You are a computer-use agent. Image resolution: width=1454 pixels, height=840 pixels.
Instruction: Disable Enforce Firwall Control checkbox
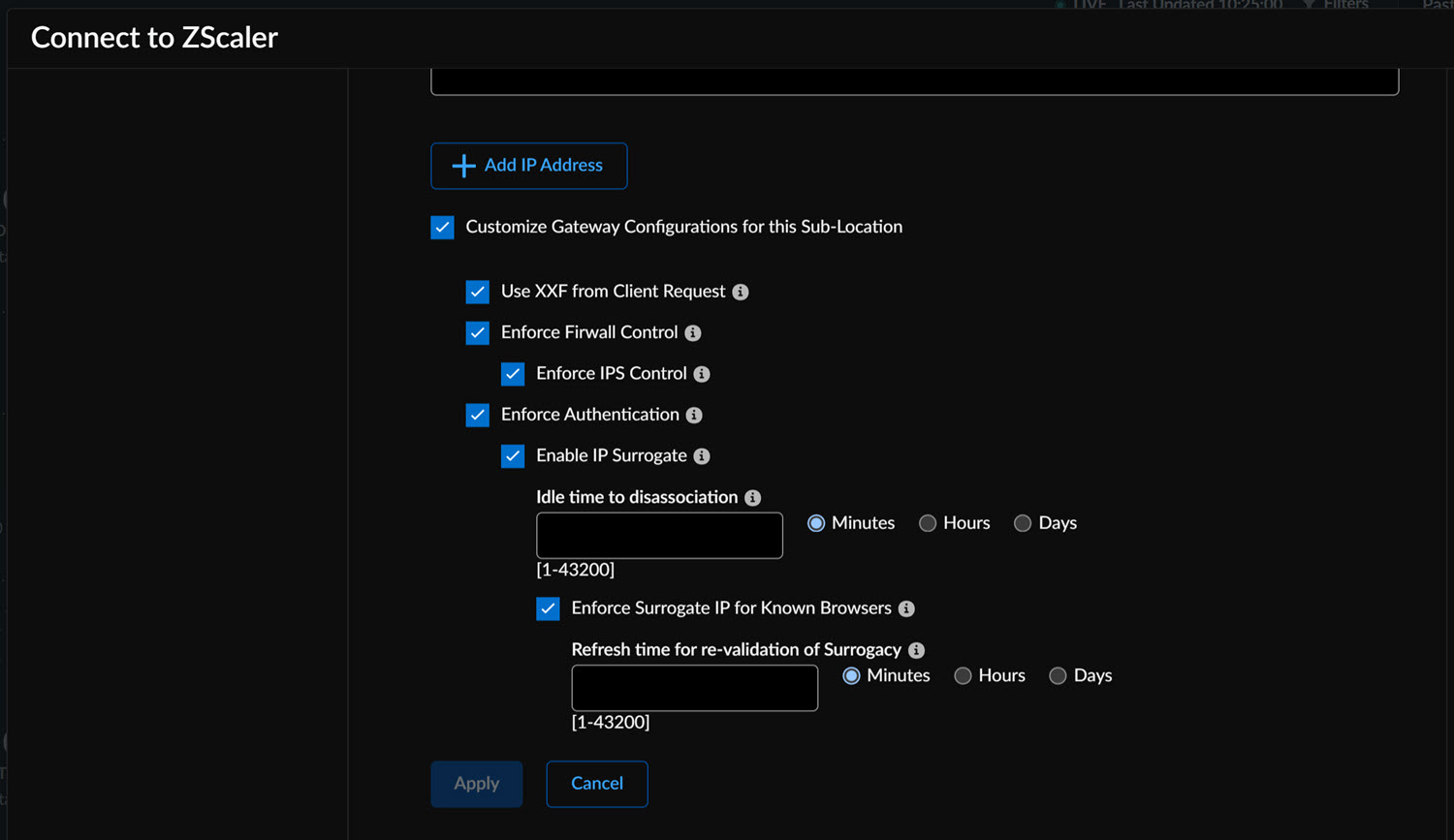[x=478, y=333]
